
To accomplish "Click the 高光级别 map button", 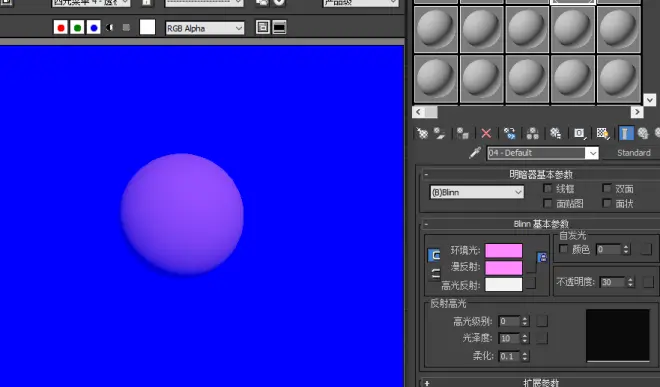I will click(x=542, y=321).
